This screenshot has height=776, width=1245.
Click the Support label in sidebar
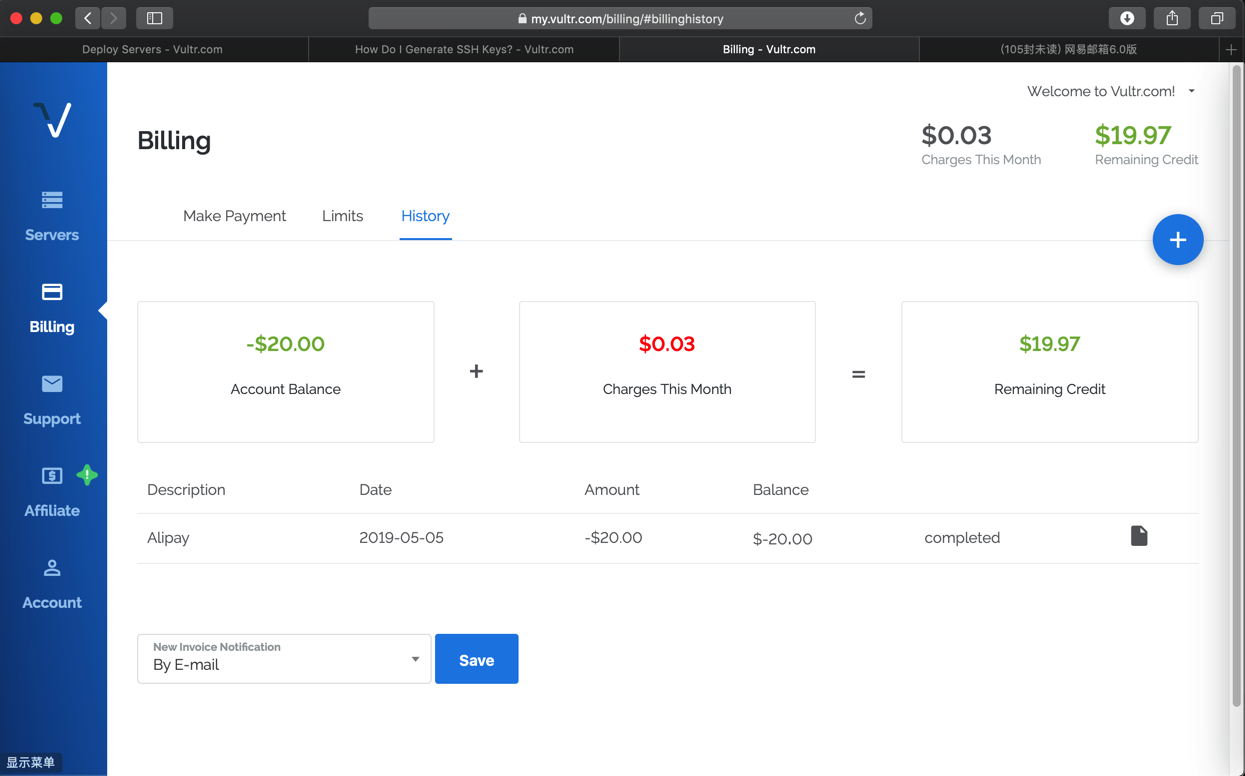coord(52,419)
